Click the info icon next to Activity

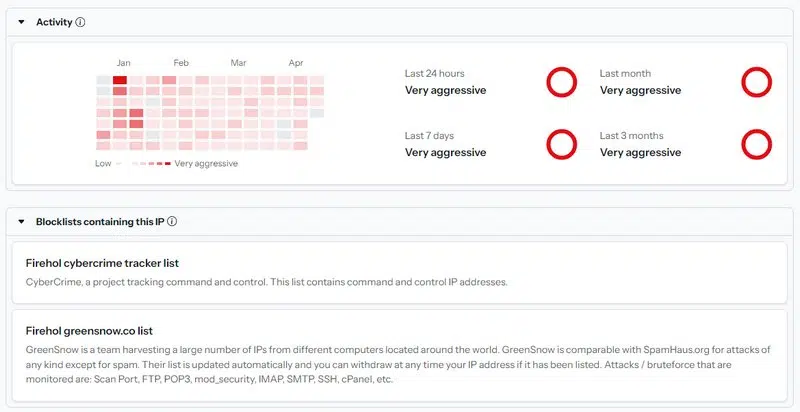(80, 22)
